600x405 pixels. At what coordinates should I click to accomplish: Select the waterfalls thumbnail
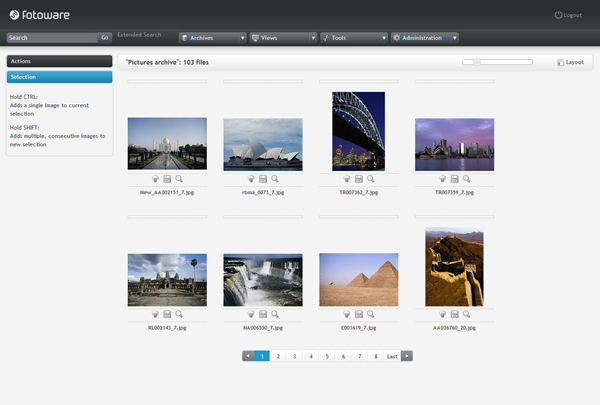pos(263,280)
